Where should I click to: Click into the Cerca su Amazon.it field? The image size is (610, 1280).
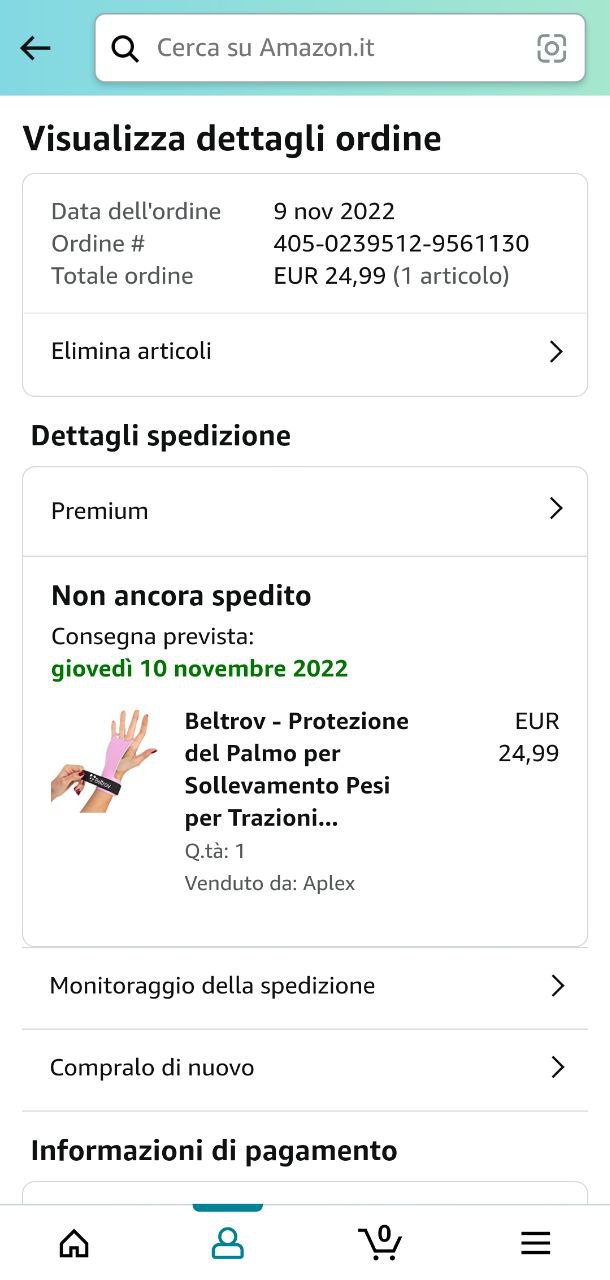click(x=340, y=48)
